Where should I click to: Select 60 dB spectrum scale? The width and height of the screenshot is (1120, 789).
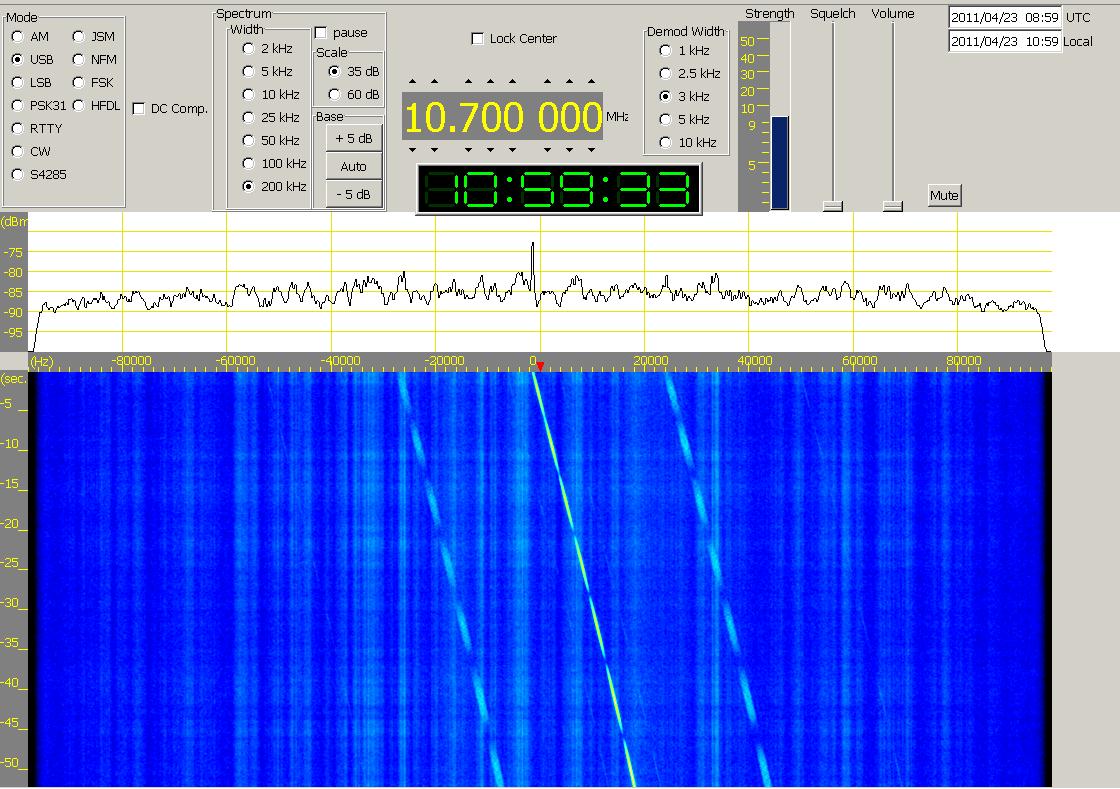point(334,95)
